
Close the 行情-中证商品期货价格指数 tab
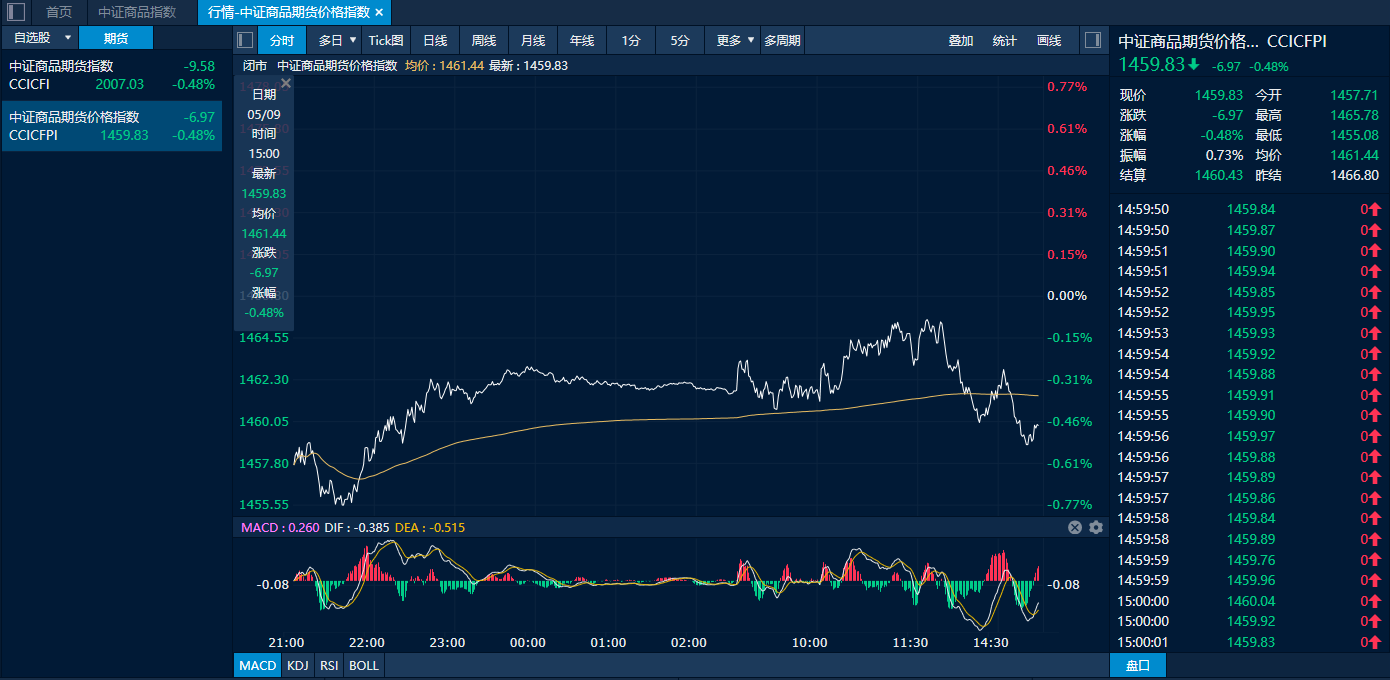[x=379, y=12]
